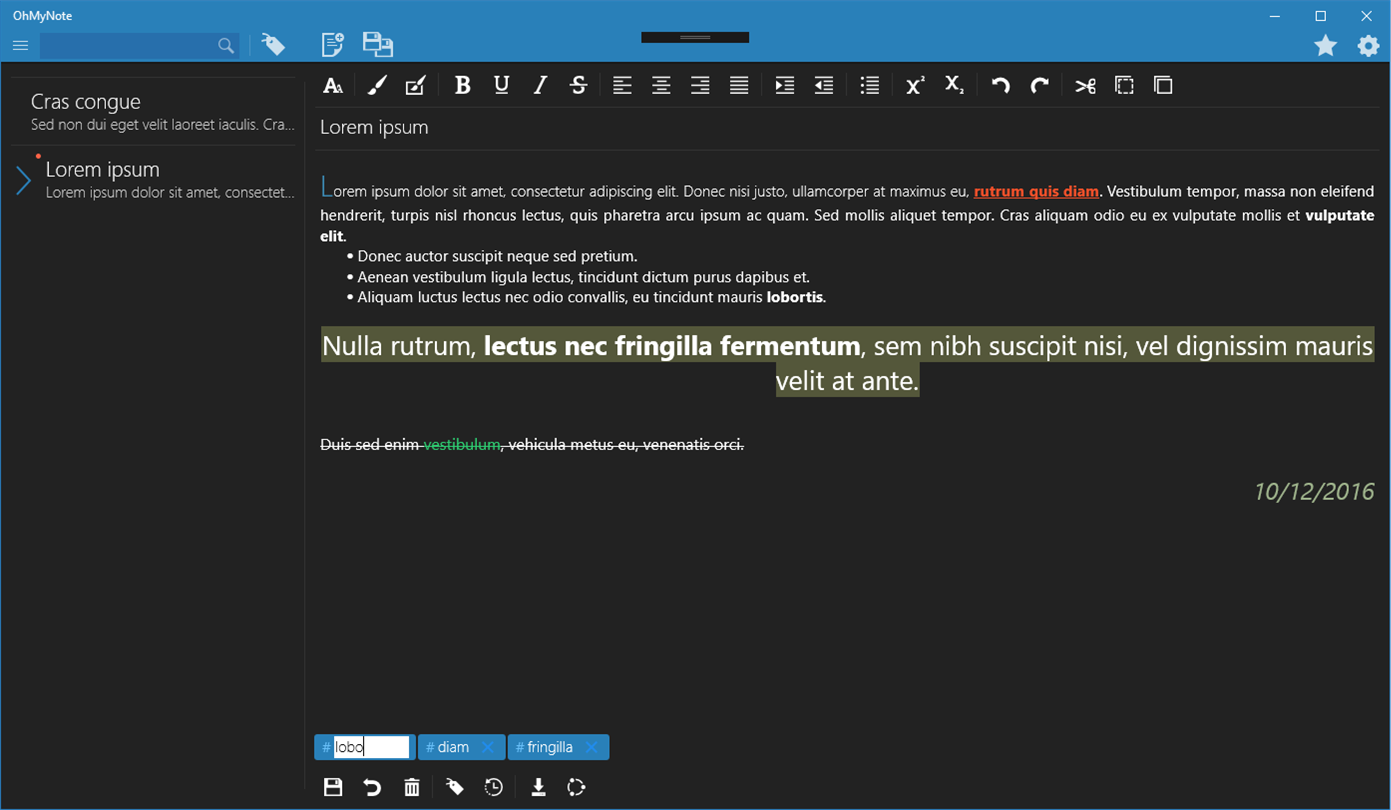The image size is (1391, 810).
Task: Revert changes with bottom undo arrow
Action: pos(372,787)
